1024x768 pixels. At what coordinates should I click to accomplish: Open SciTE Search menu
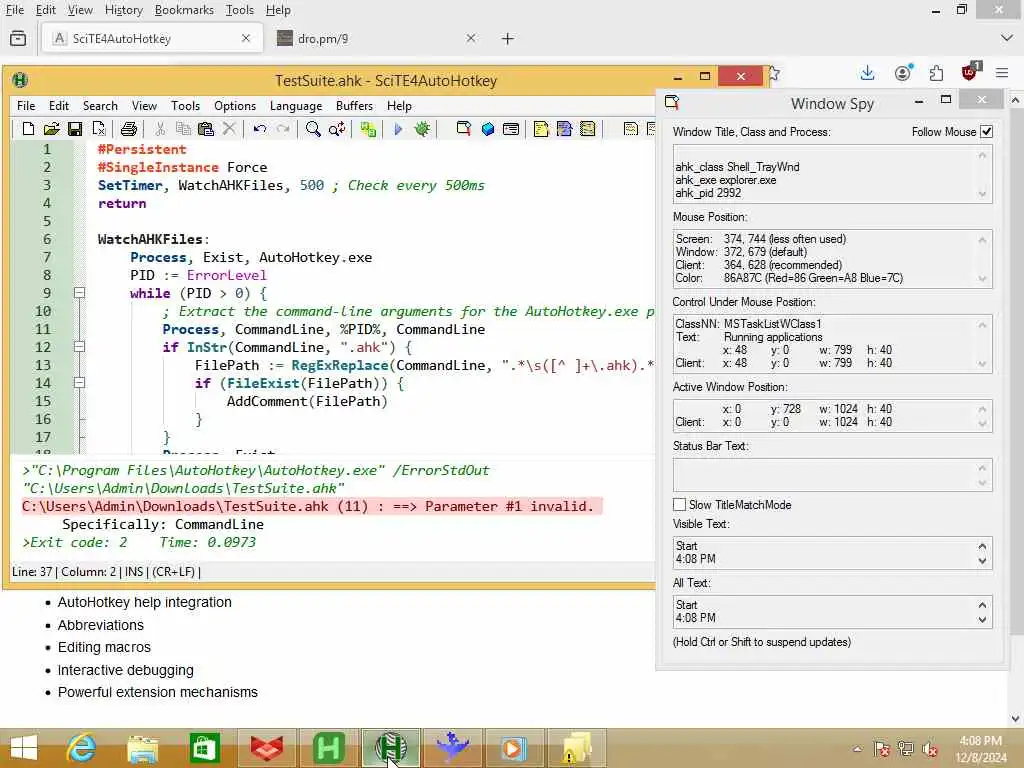pyautogui.click(x=100, y=106)
